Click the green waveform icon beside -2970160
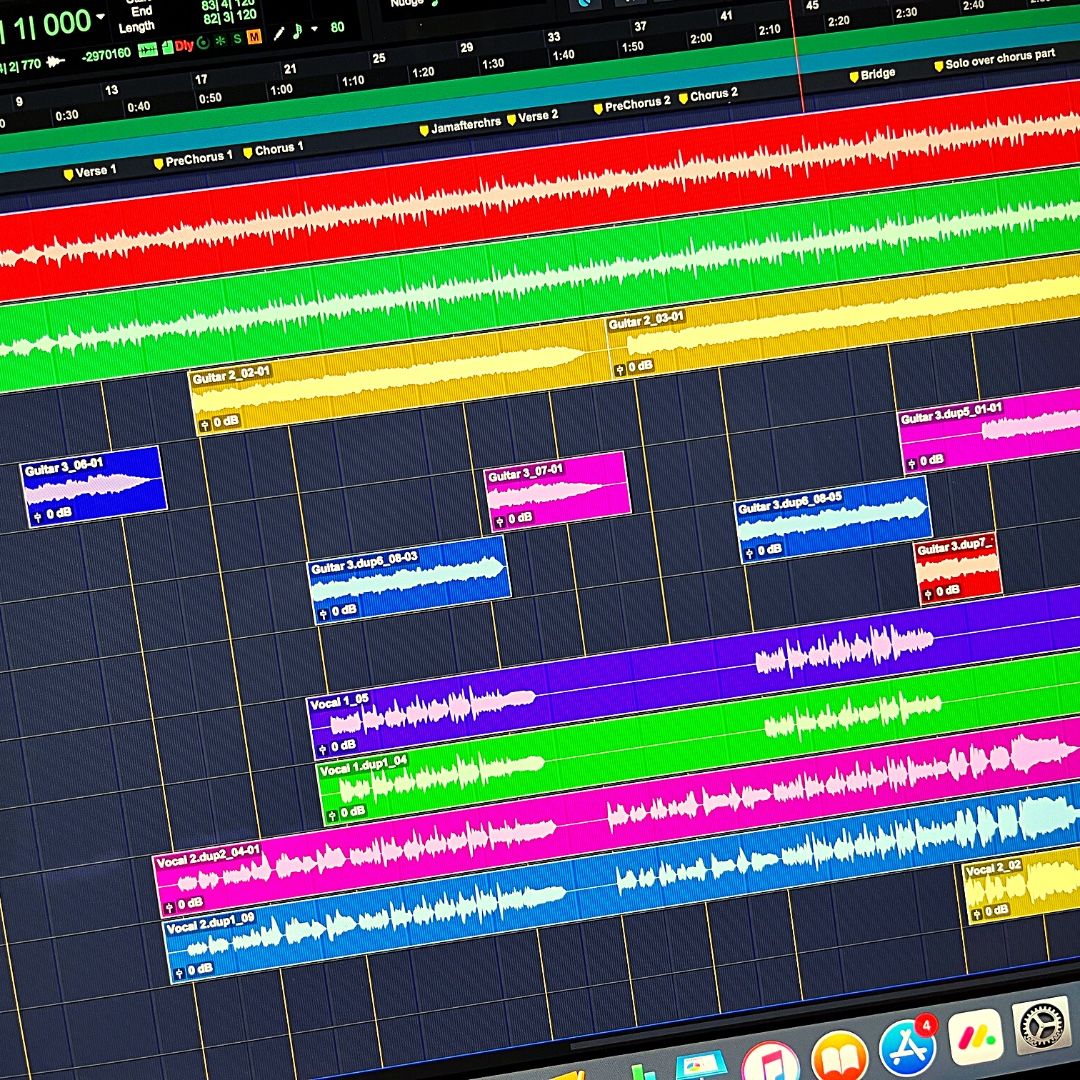 point(148,49)
